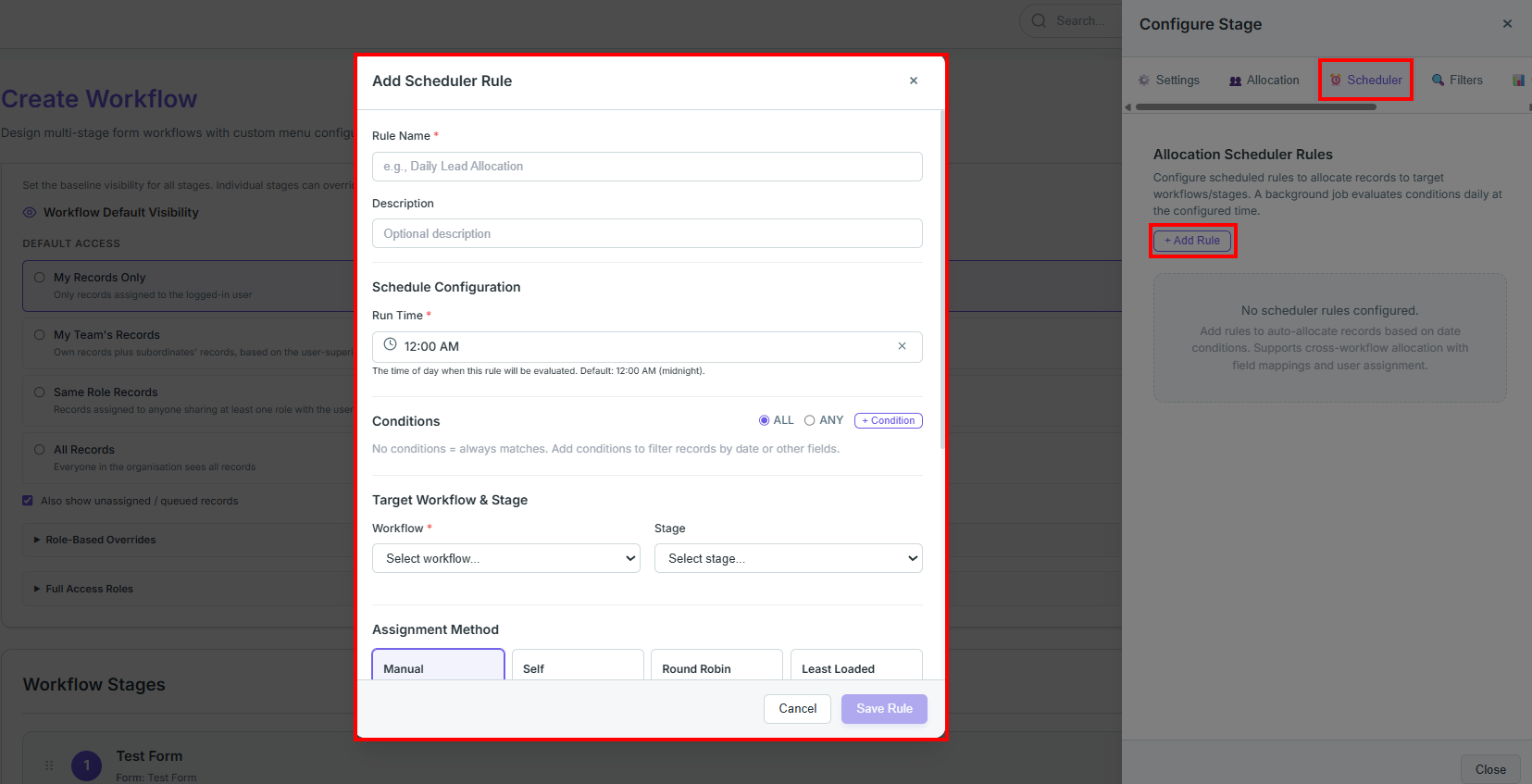Open the Select workflow dropdown

[x=506, y=558]
